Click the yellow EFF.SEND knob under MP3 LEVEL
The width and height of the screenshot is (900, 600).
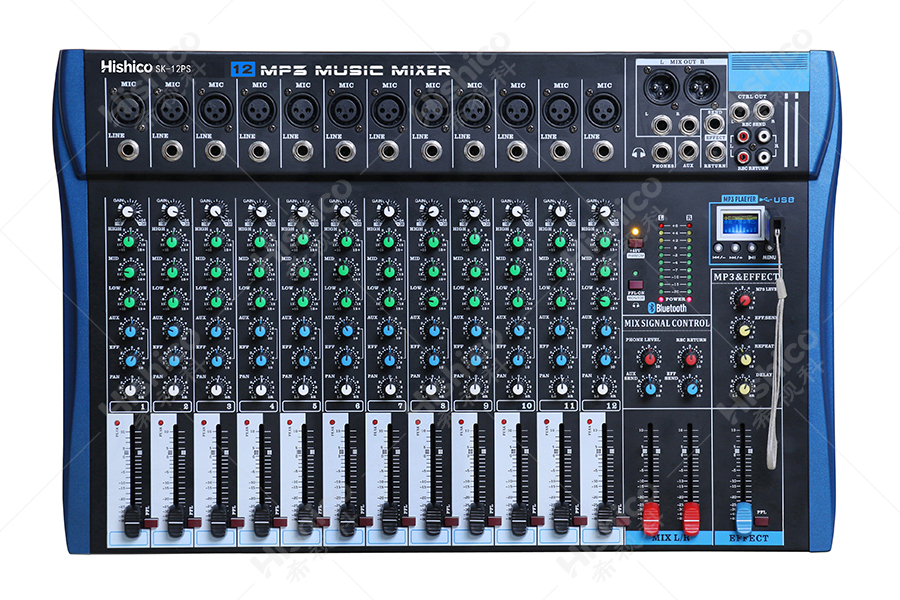[744, 330]
